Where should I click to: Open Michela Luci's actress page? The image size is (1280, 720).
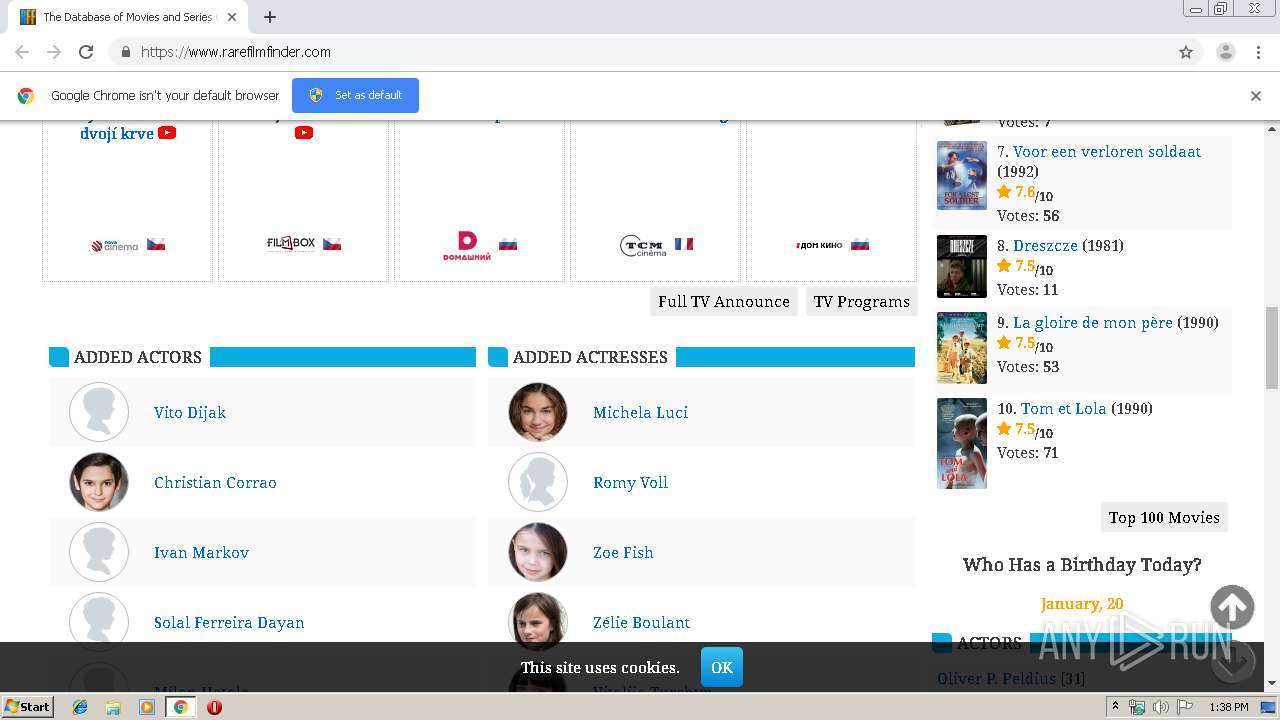(640, 412)
